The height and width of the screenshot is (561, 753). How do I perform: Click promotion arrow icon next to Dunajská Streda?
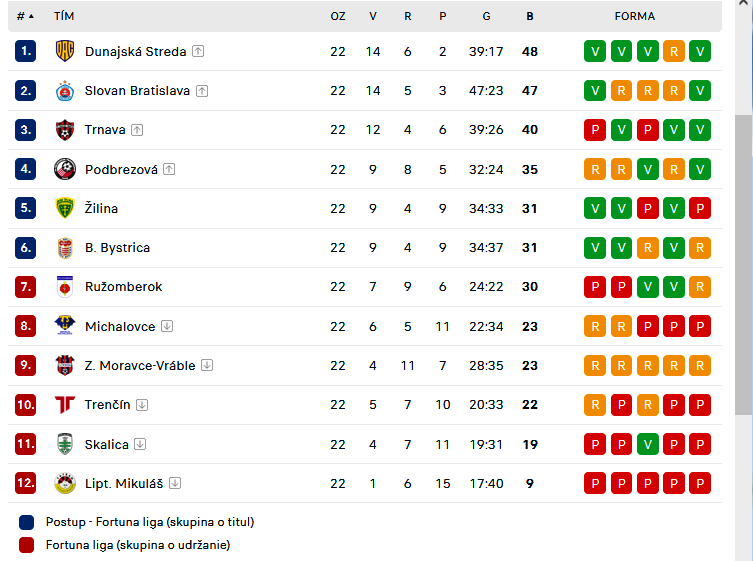[198, 51]
